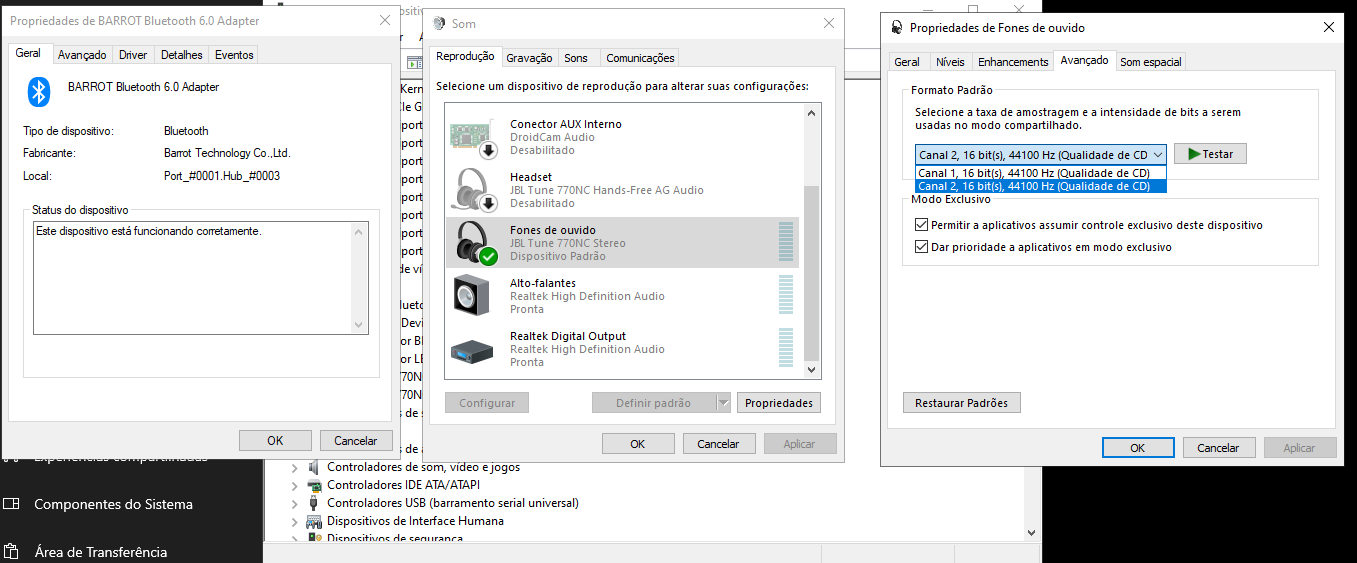Click the Alto-falantes volume level meter
Viewport: 1357px width, 563px height.
pyautogui.click(x=786, y=296)
